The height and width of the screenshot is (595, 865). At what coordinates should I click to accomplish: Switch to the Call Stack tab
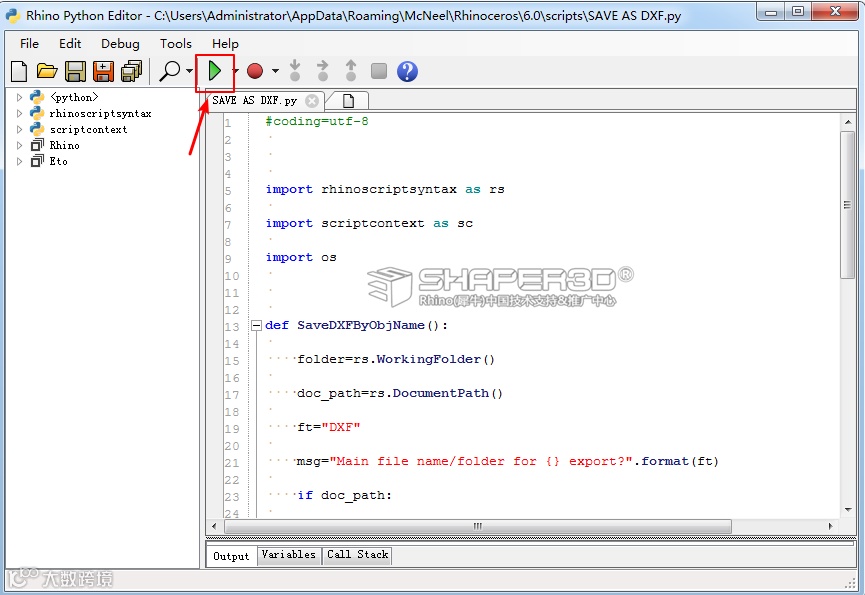point(357,555)
